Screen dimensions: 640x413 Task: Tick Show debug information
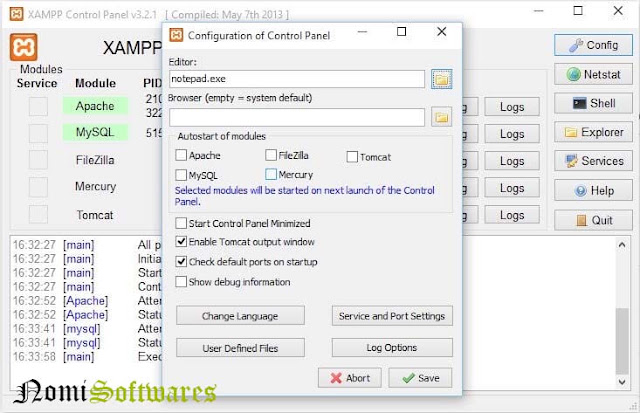(x=181, y=282)
